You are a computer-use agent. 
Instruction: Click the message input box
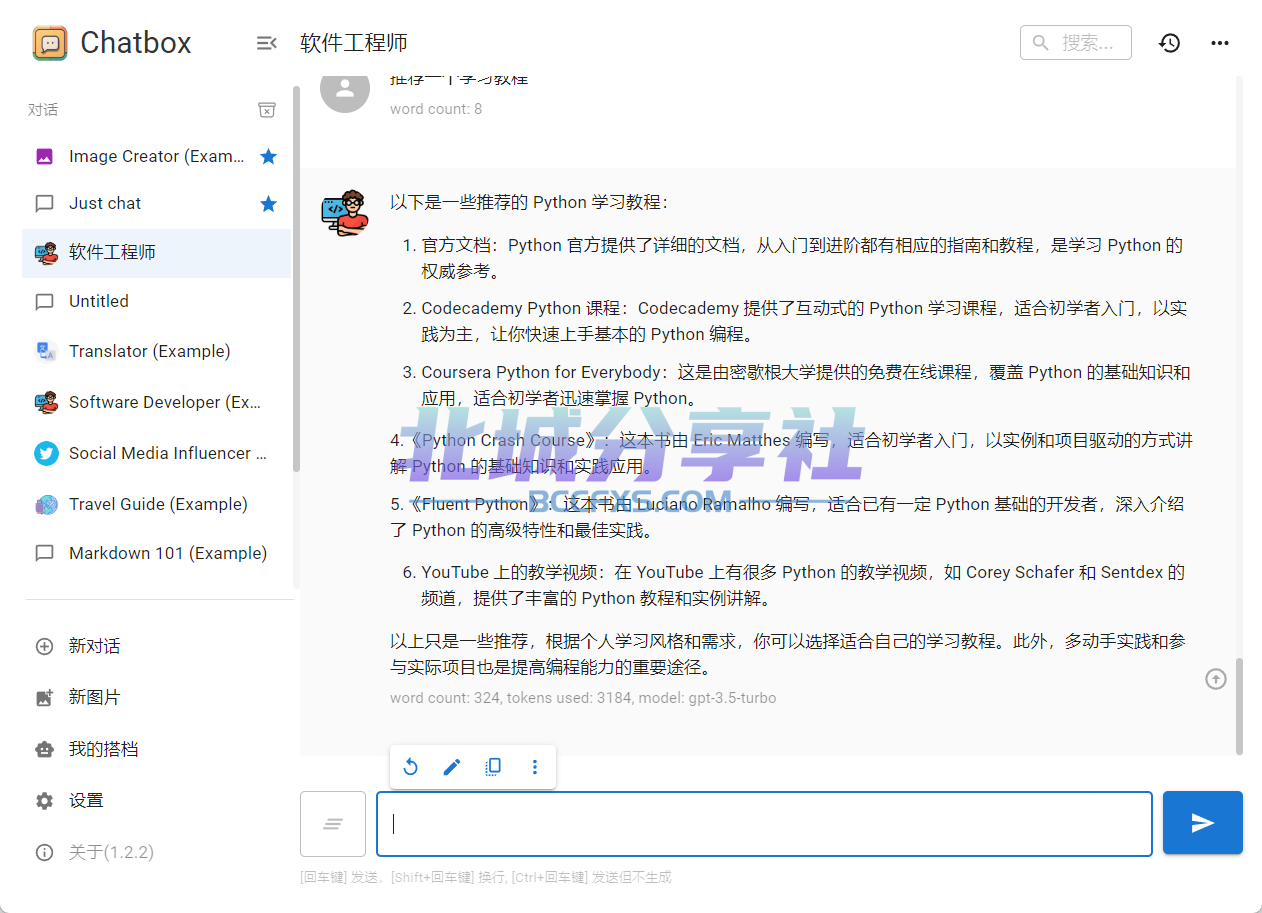pyautogui.click(x=764, y=824)
